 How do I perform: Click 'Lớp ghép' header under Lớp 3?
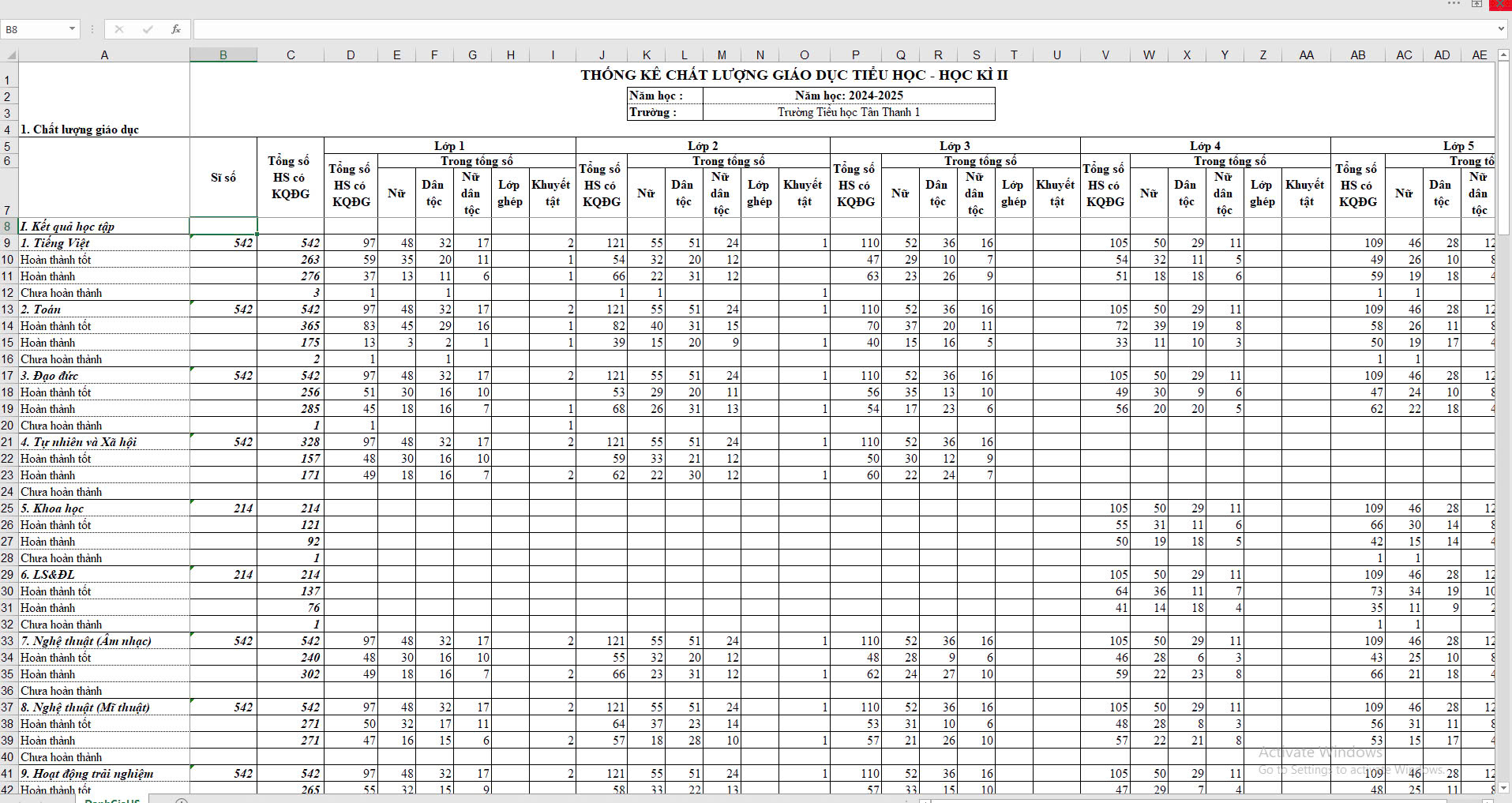click(1014, 193)
